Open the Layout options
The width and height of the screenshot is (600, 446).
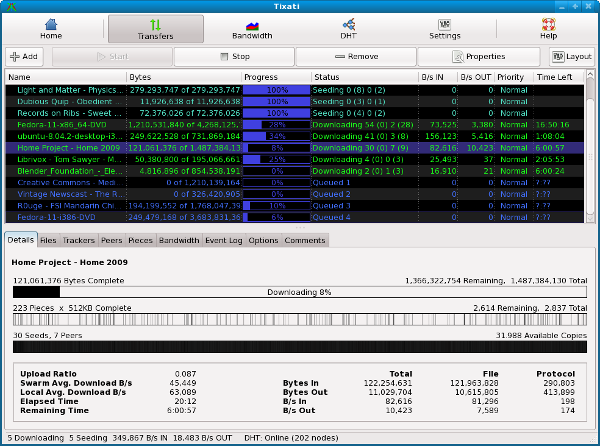click(x=572, y=57)
